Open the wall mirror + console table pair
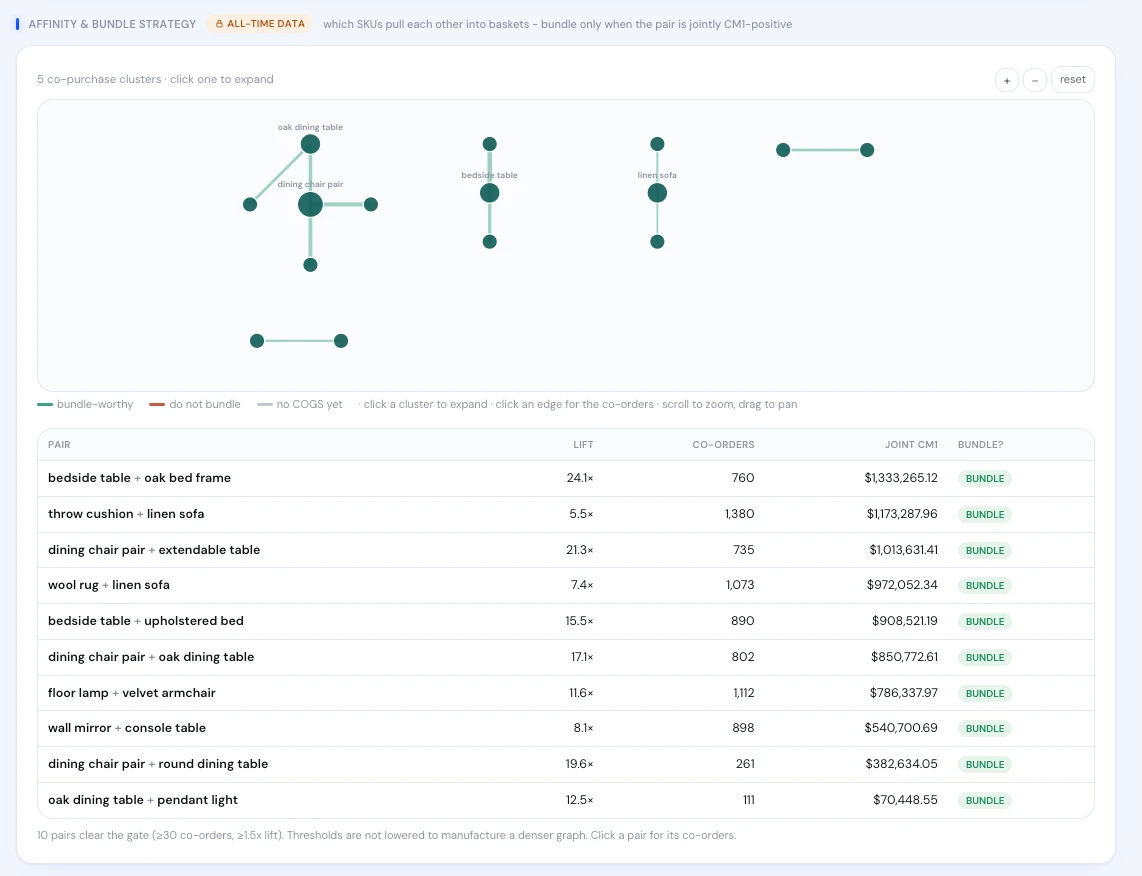Screen dimensions: 1142x876 coord(566,728)
